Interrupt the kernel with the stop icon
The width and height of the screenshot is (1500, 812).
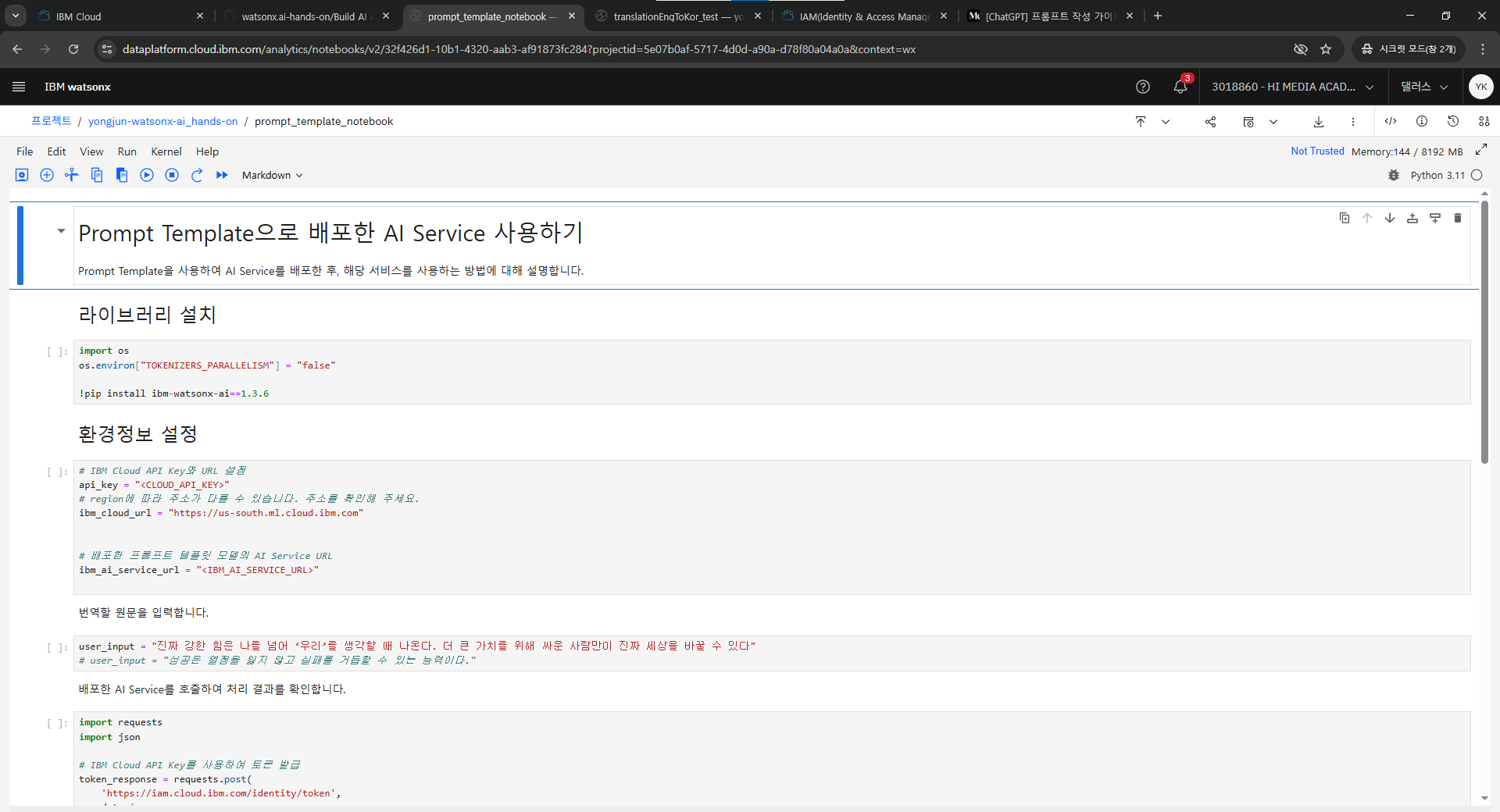[x=172, y=175]
